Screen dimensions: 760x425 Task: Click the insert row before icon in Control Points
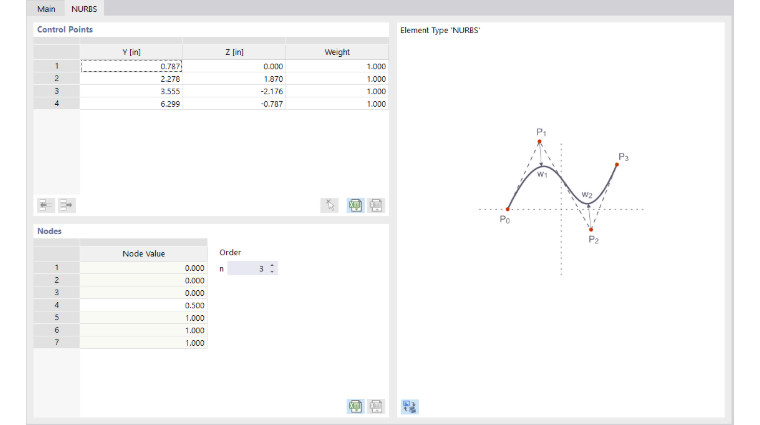46,205
